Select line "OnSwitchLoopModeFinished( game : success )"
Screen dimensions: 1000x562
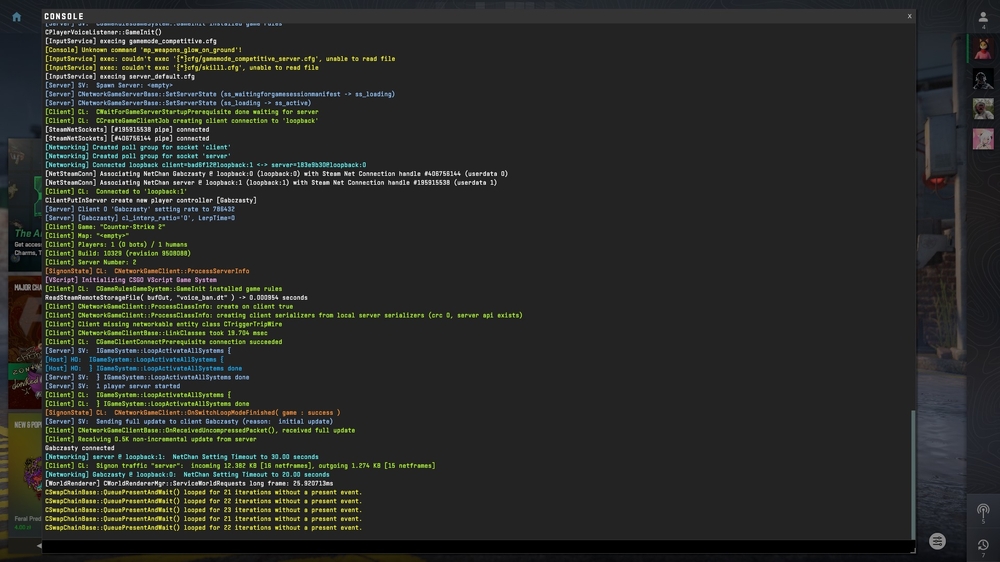(193, 413)
